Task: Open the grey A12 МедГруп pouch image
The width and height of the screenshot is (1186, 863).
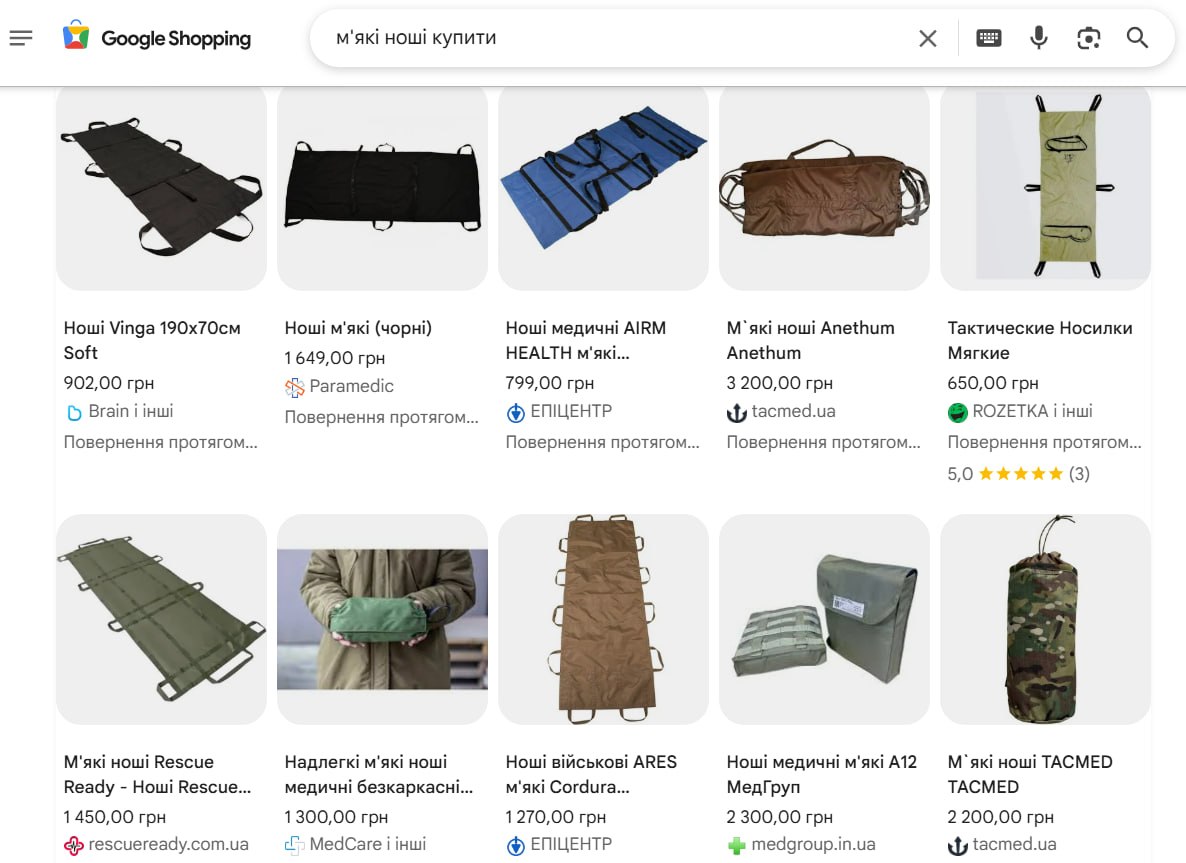Action: pyautogui.click(x=824, y=619)
